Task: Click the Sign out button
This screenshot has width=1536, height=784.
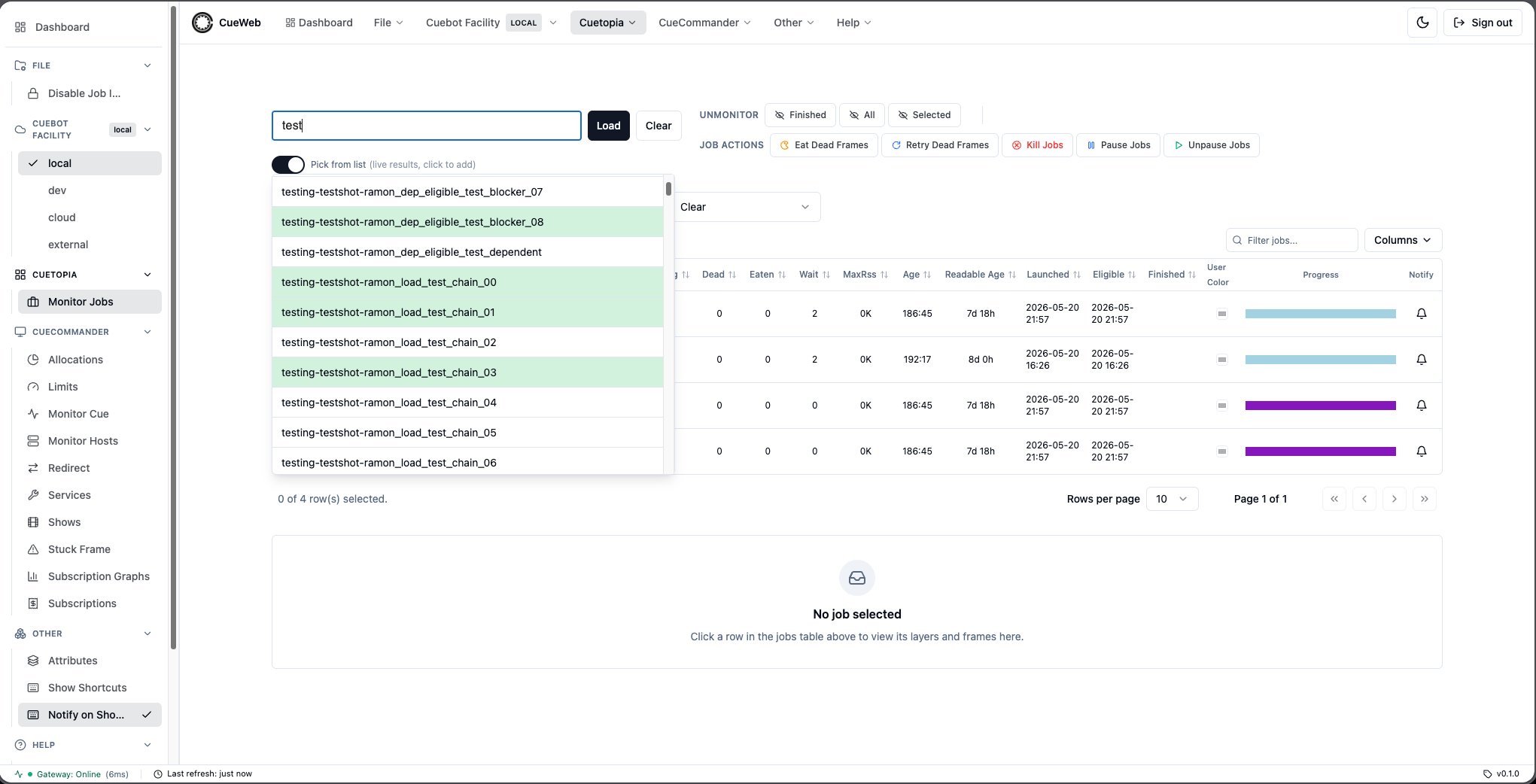Action: tap(1483, 23)
